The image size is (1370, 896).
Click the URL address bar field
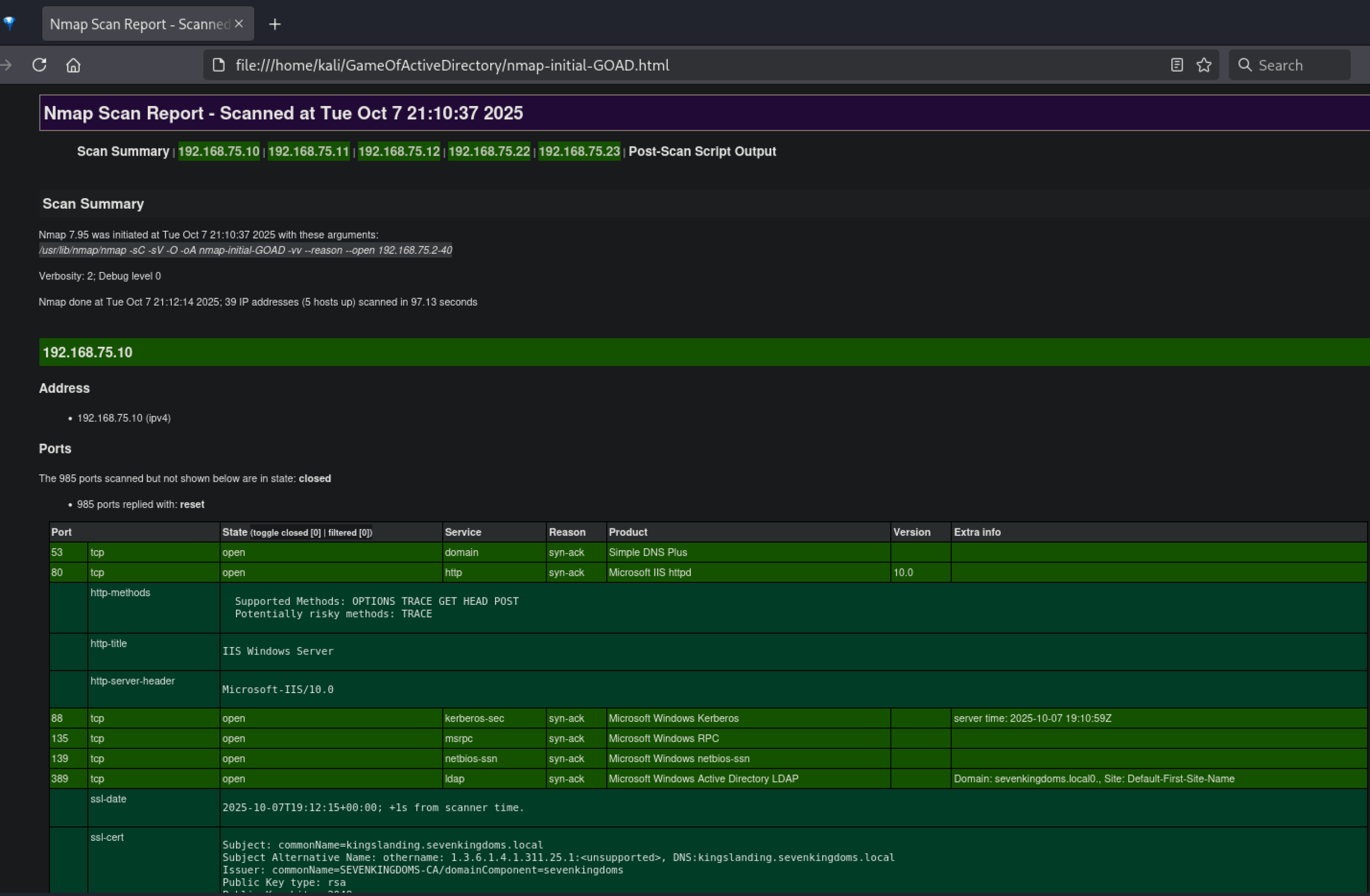coord(633,65)
